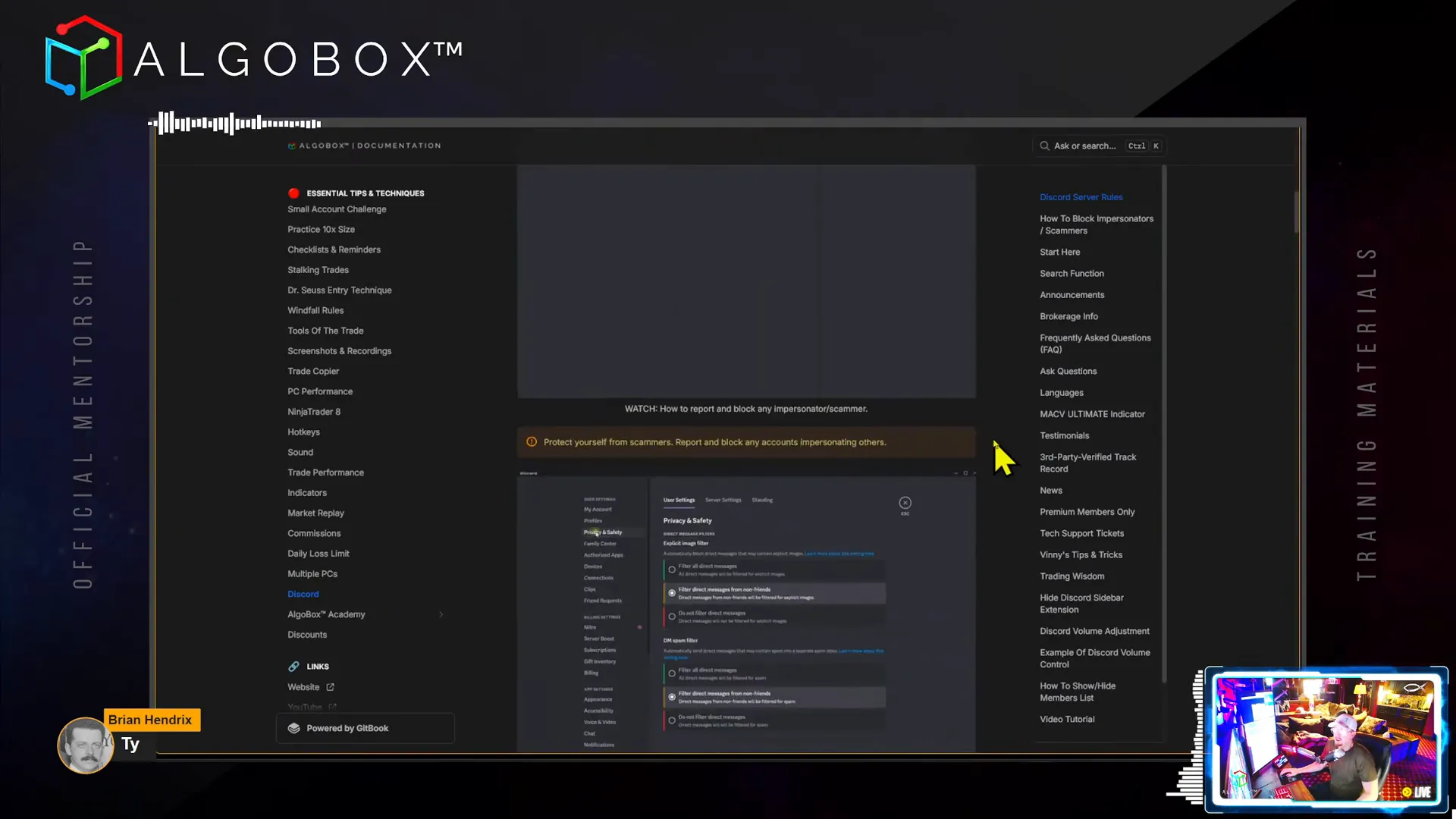
Task: Click the warning icon in the scammer notice
Action: tap(532, 442)
